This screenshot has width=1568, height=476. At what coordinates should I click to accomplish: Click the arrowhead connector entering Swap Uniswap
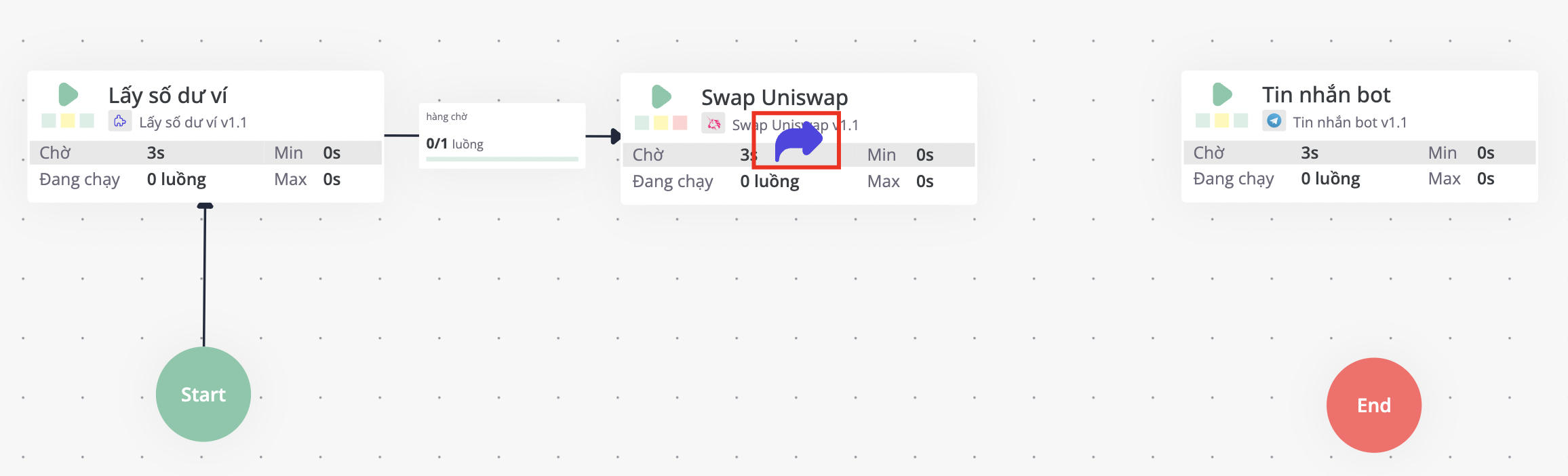[614, 136]
